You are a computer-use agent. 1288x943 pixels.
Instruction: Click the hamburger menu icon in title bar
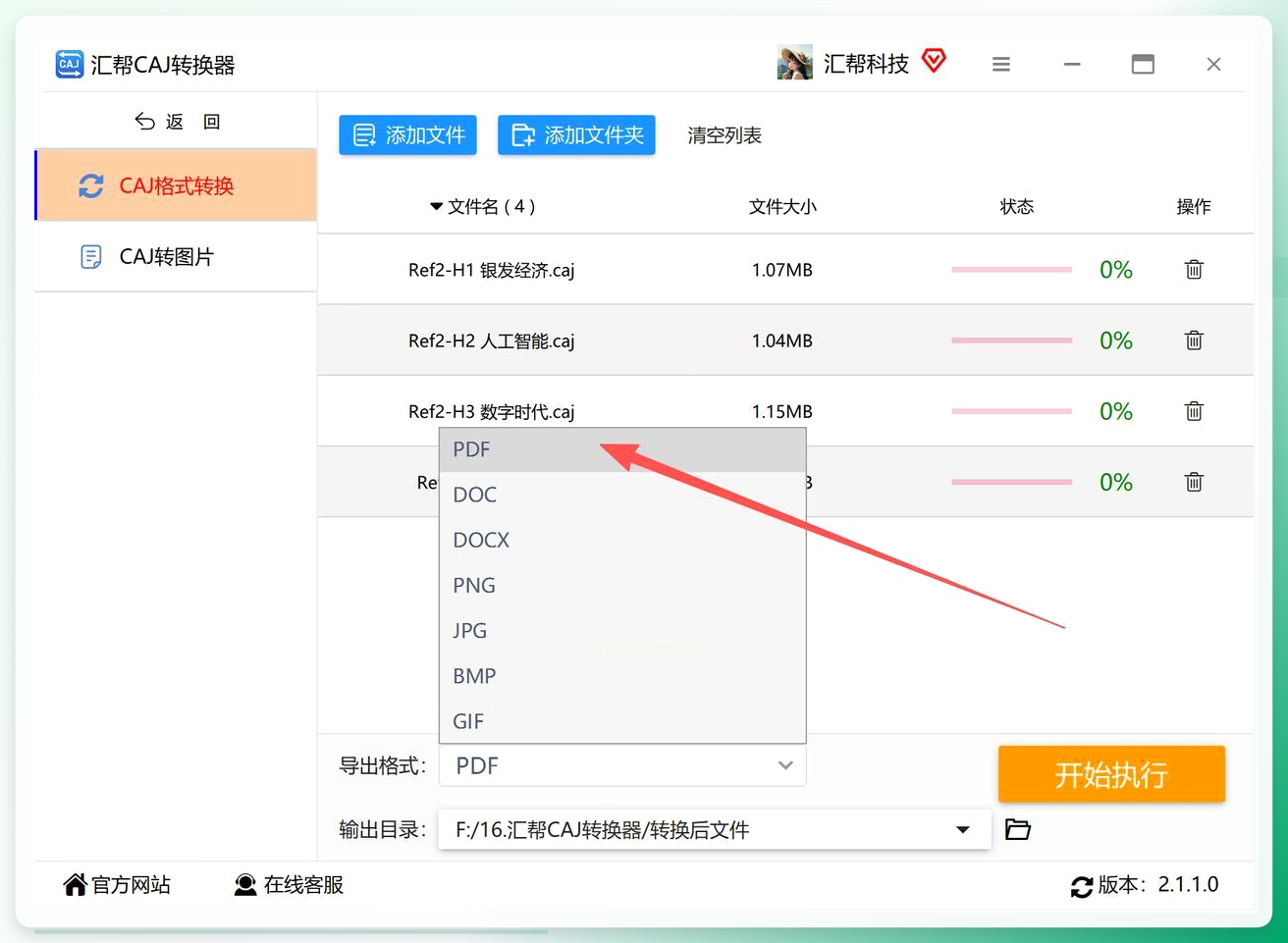pos(1001,65)
